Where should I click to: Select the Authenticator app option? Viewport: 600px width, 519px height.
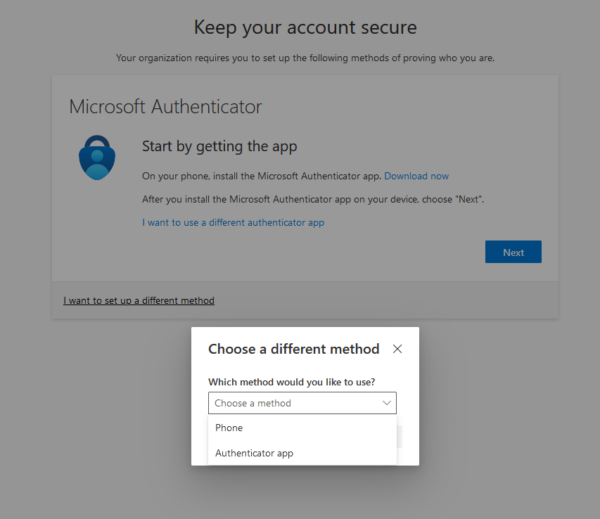point(302,453)
